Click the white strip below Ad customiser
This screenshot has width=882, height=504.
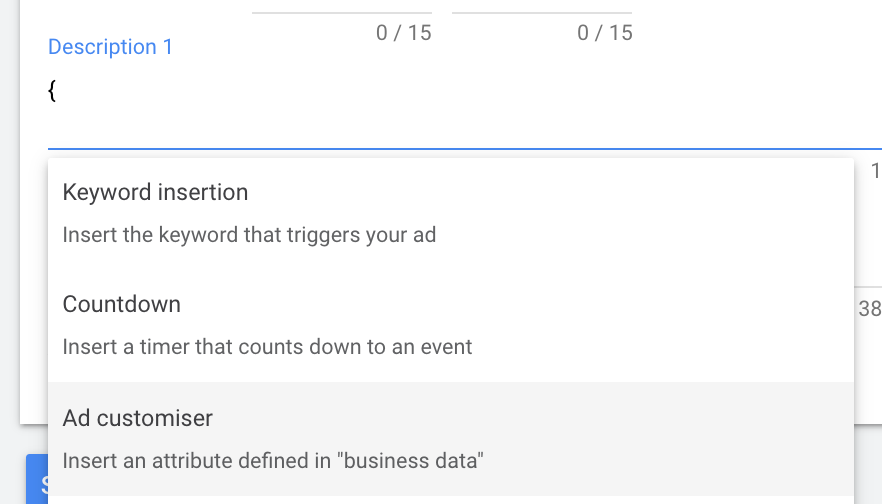click(x=450, y=499)
